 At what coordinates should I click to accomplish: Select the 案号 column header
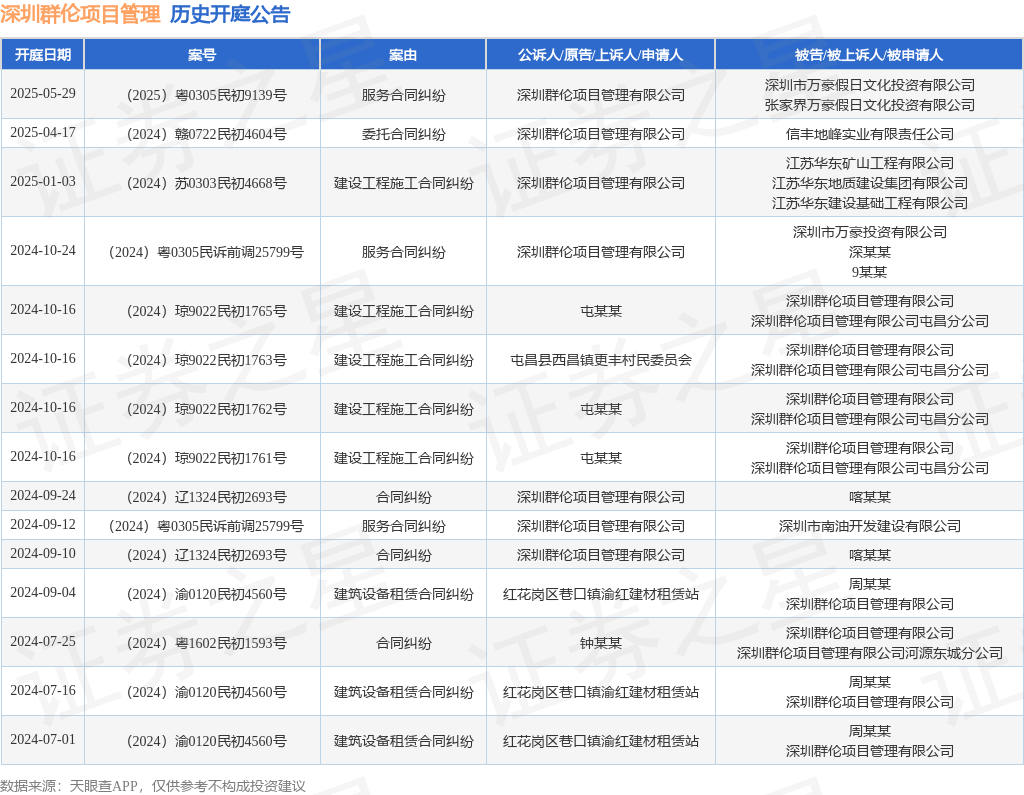coord(202,54)
